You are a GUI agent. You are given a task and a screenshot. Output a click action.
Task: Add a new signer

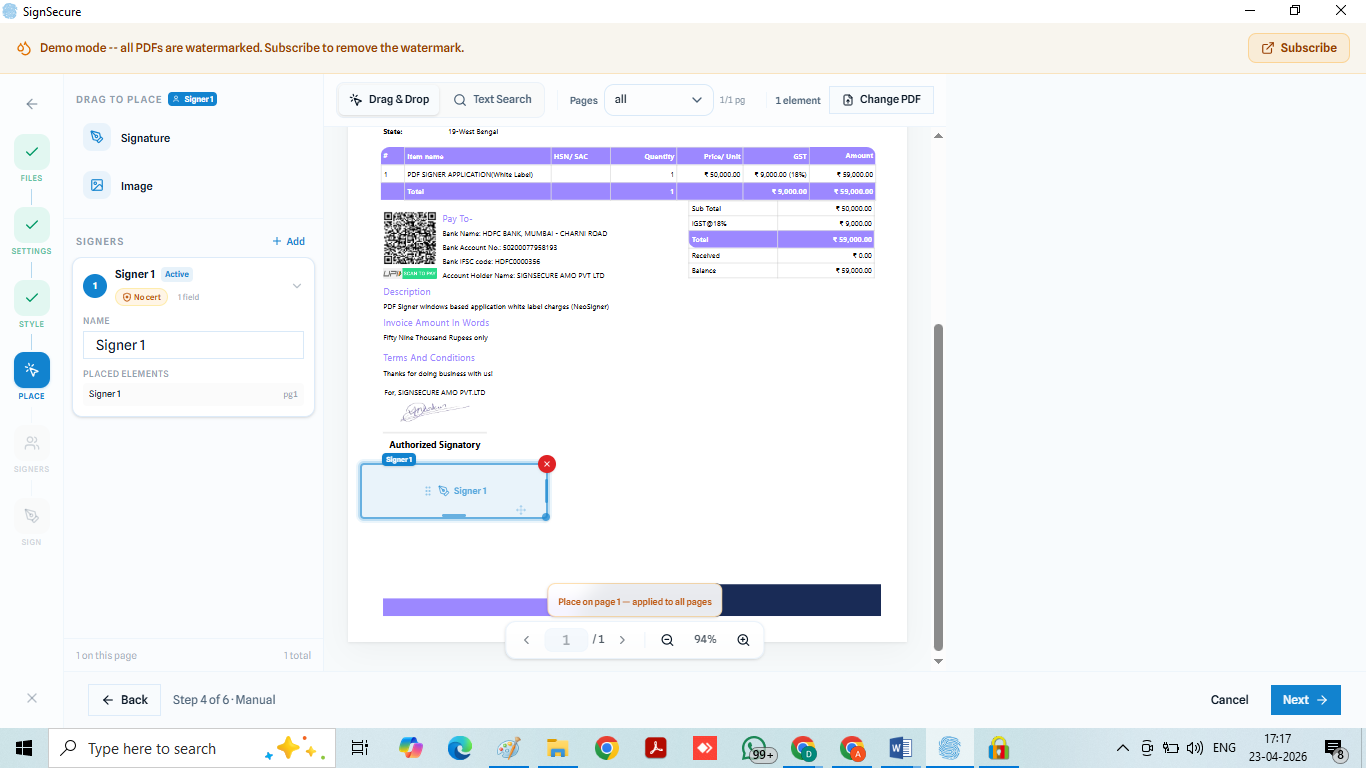[x=289, y=242]
